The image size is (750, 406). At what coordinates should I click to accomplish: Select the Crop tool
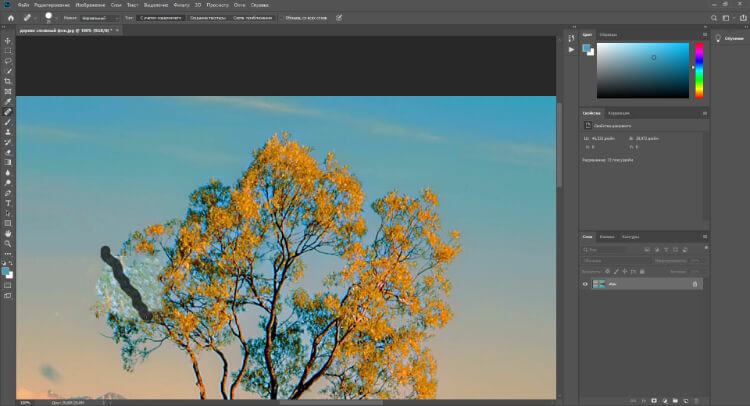point(8,81)
